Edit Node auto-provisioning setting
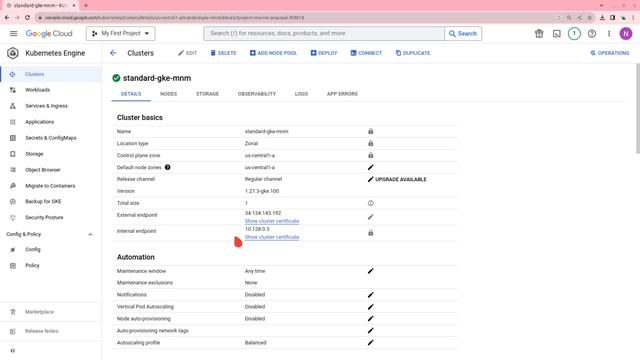Viewport: 640px width, 360px height. (x=371, y=319)
